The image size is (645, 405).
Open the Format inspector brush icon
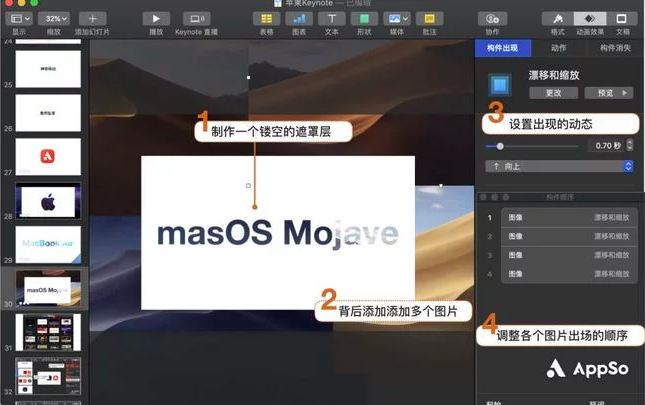[x=558, y=19]
